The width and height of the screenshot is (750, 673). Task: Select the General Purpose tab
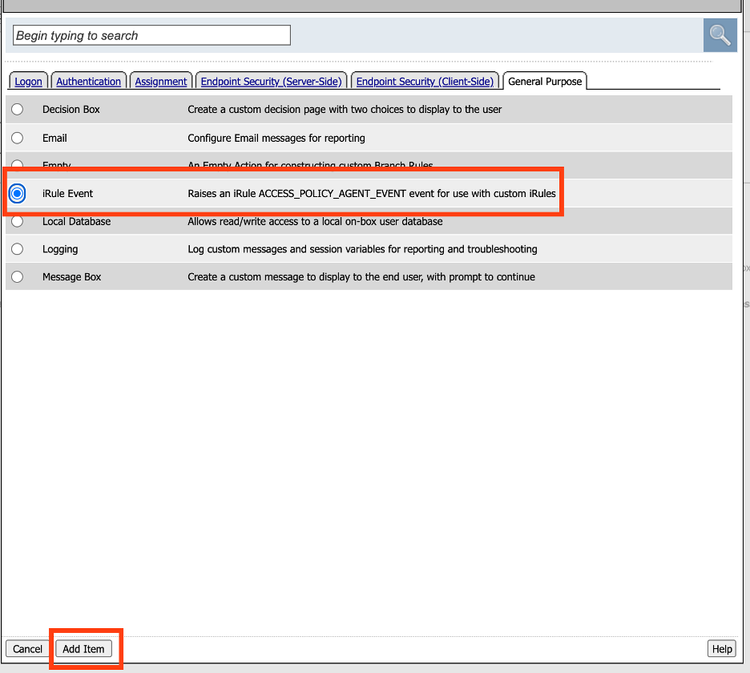545,82
